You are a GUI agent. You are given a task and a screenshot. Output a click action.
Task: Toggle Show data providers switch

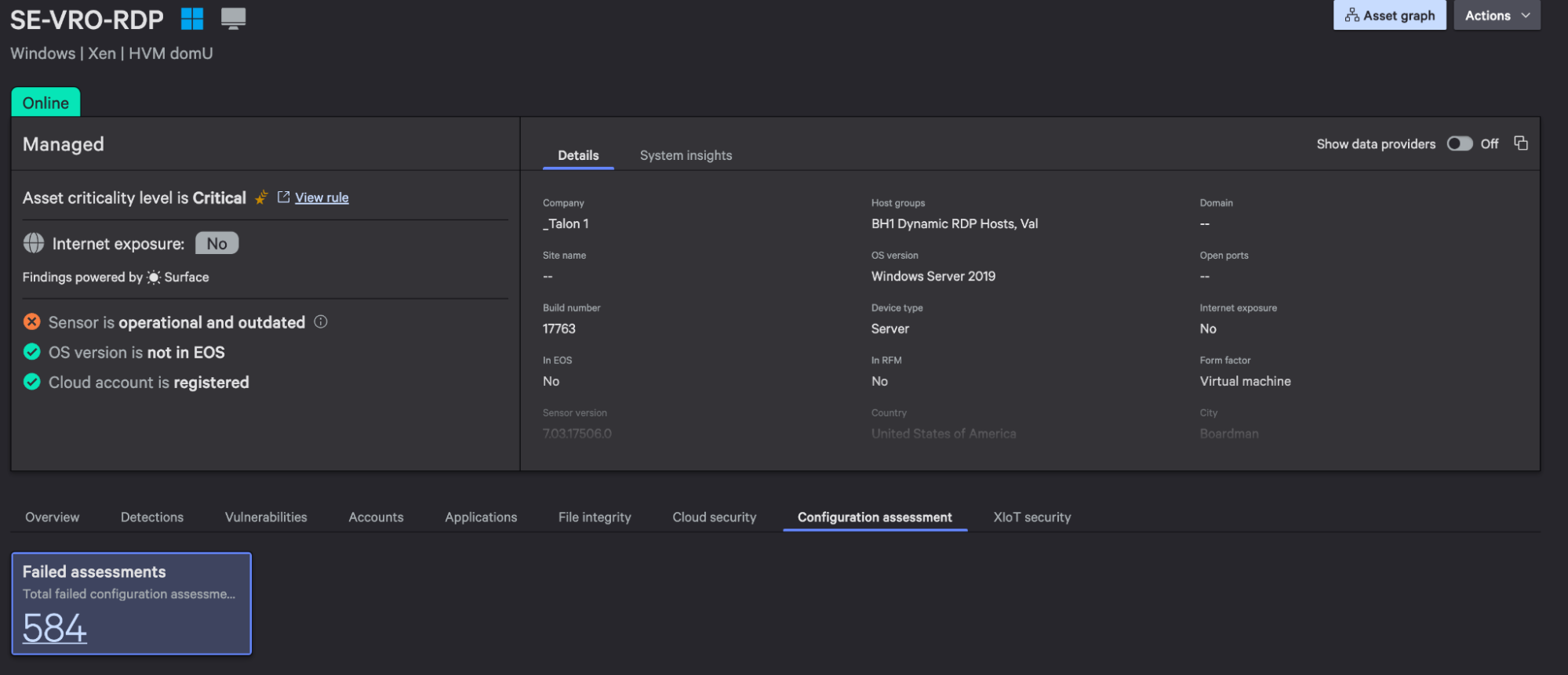click(x=1459, y=143)
